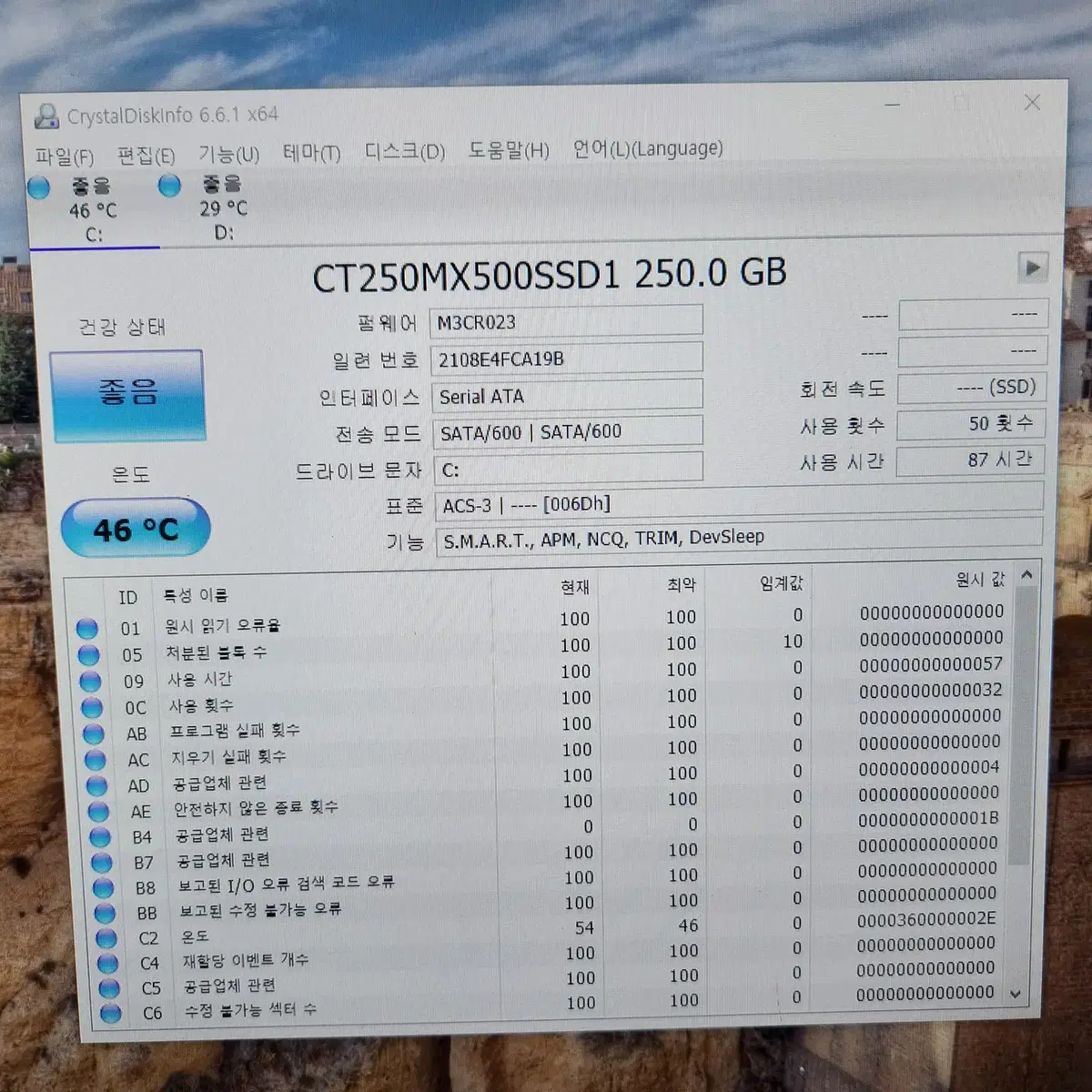Image resolution: width=1092 pixels, height=1092 pixels.
Task: Click status dot for attribute BB
Action: coord(105,913)
